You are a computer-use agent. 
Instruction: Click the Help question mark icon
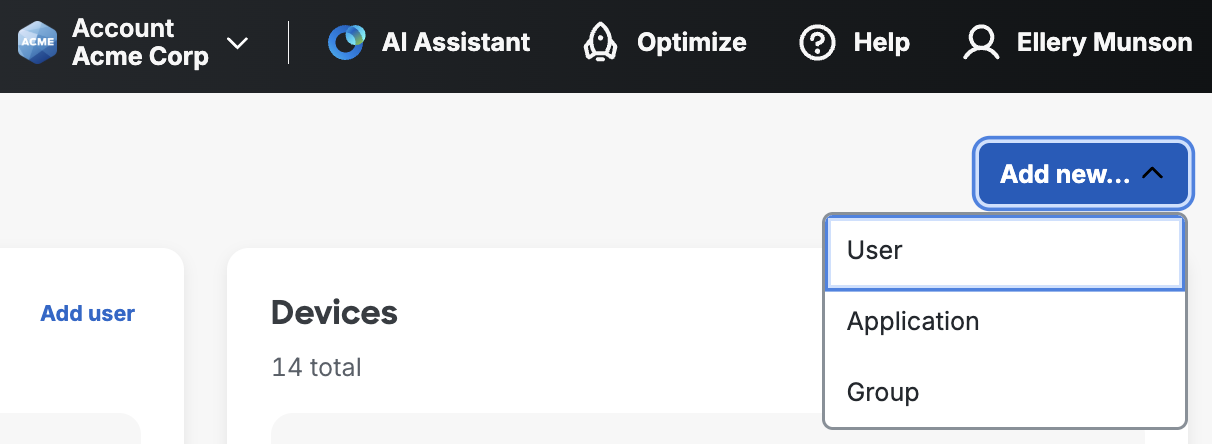817,42
